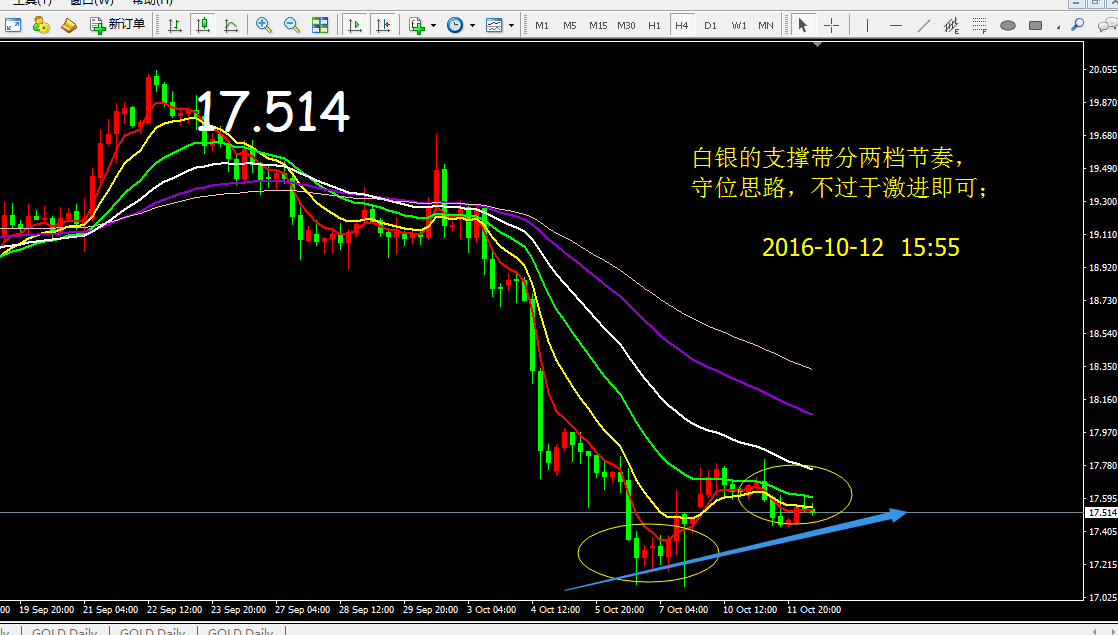The width and height of the screenshot is (1118, 635).
Task: Switch chart to candlestick style
Action: pyautogui.click(x=203, y=26)
